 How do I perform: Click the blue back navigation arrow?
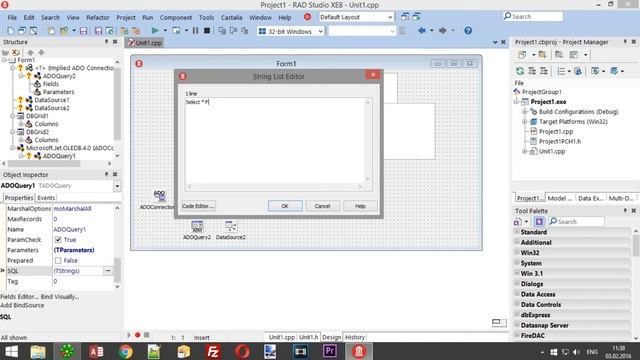point(422,31)
